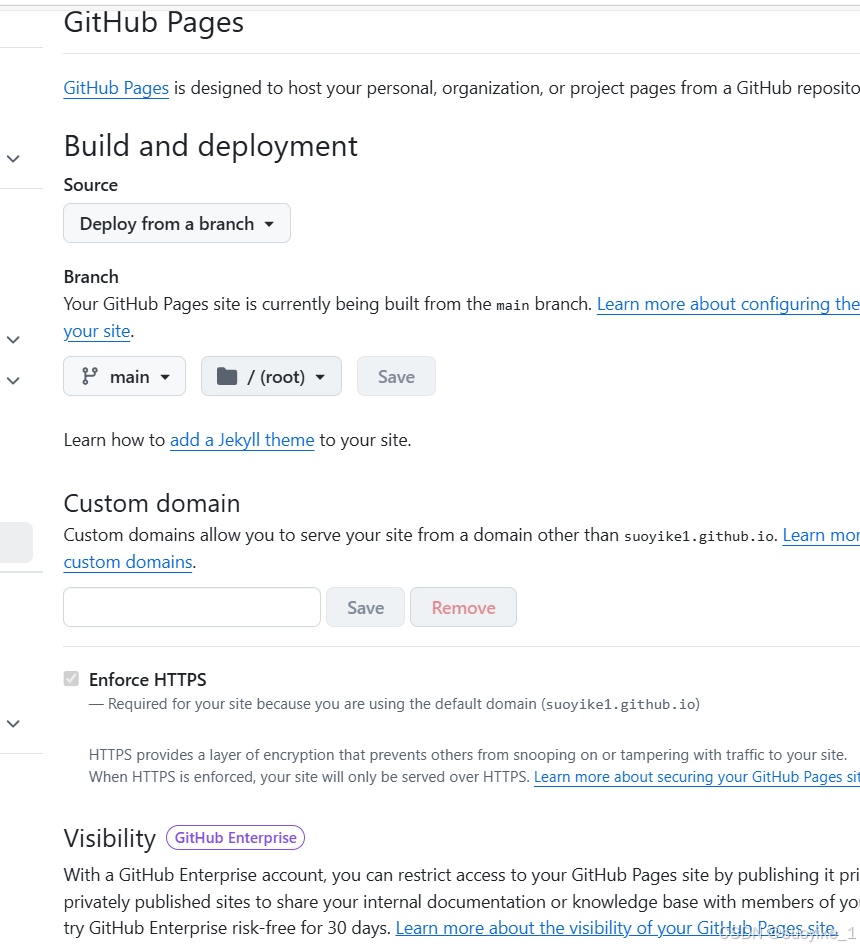Click Save button next to the custom domain field
This screenshot has height=948, width=860.
point(365,607)
